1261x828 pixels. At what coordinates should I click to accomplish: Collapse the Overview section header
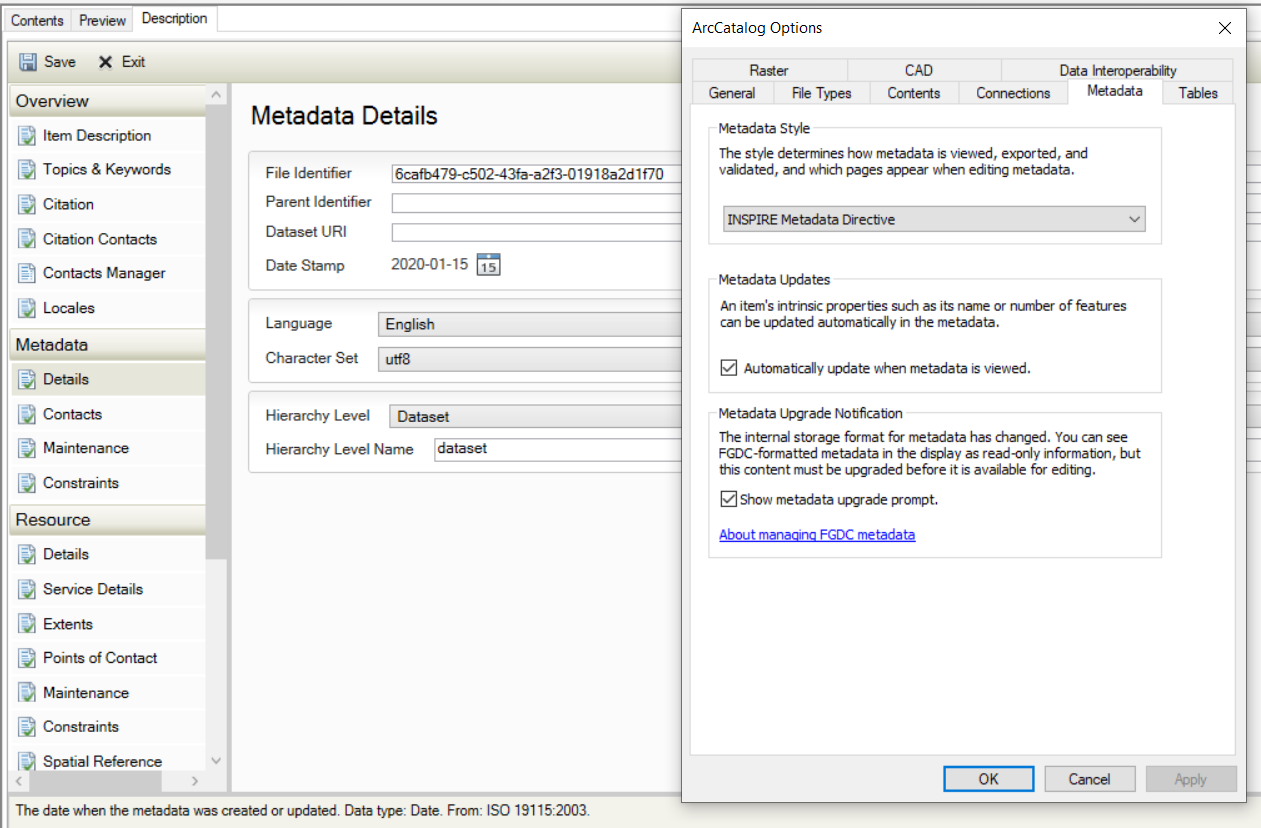(107, 101)
